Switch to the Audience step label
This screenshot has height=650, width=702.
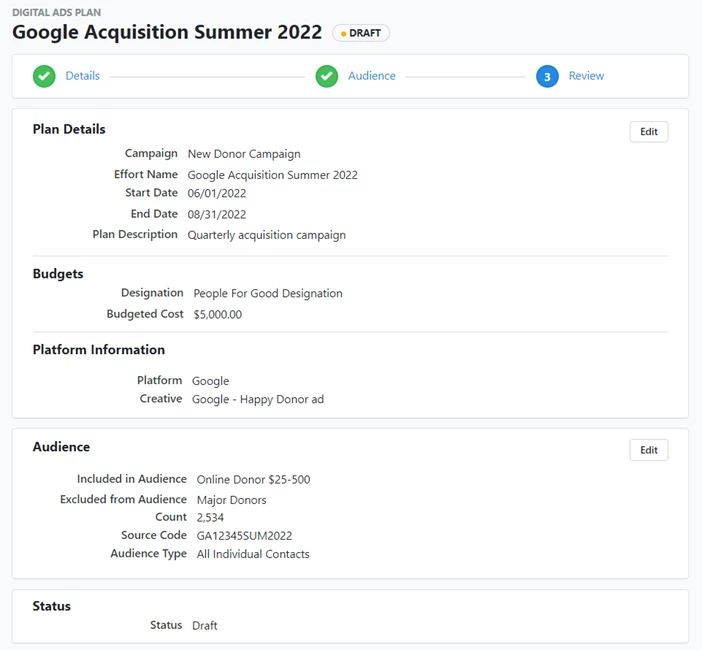372,76
